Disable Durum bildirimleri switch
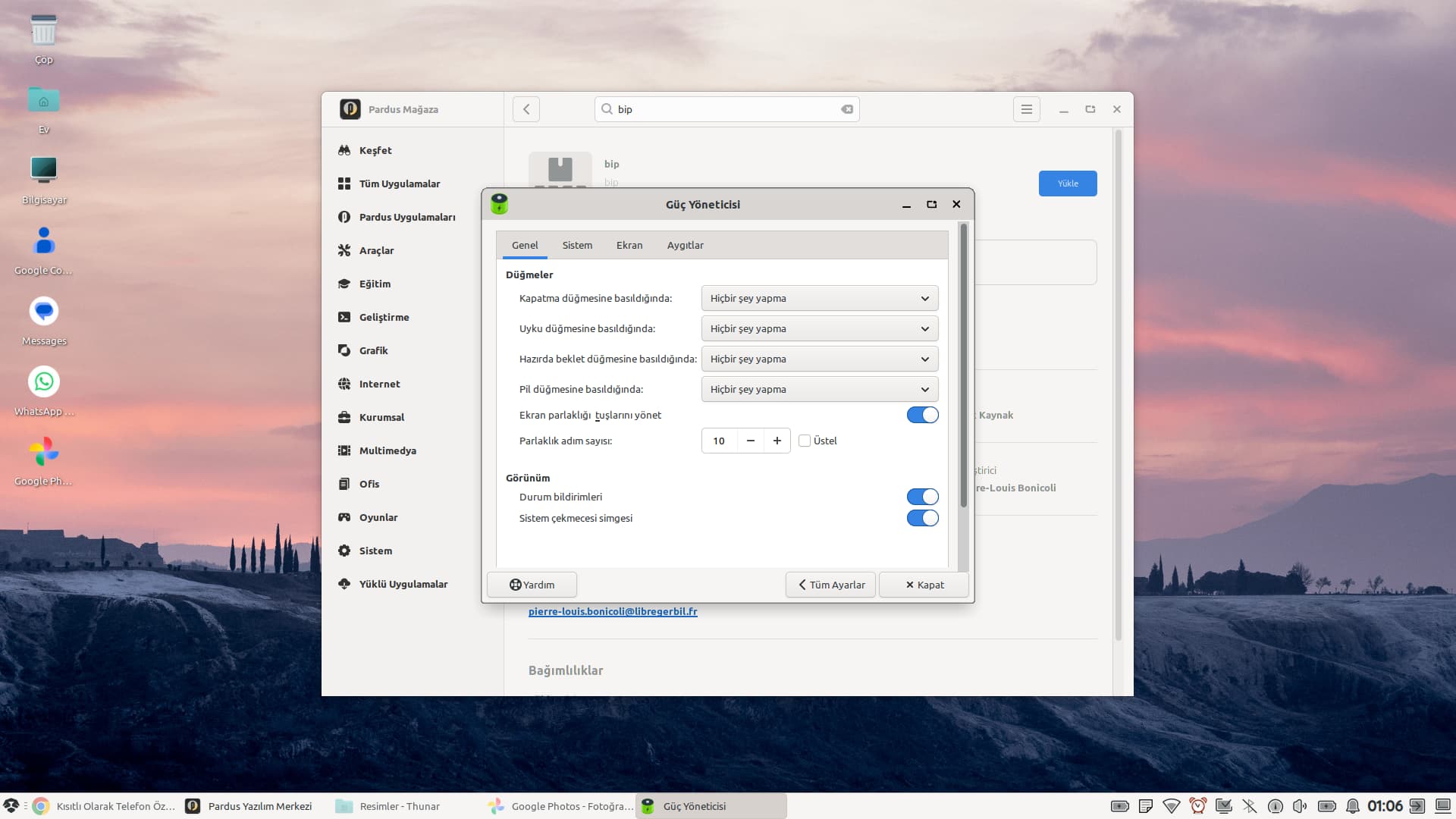 [922, 497]
